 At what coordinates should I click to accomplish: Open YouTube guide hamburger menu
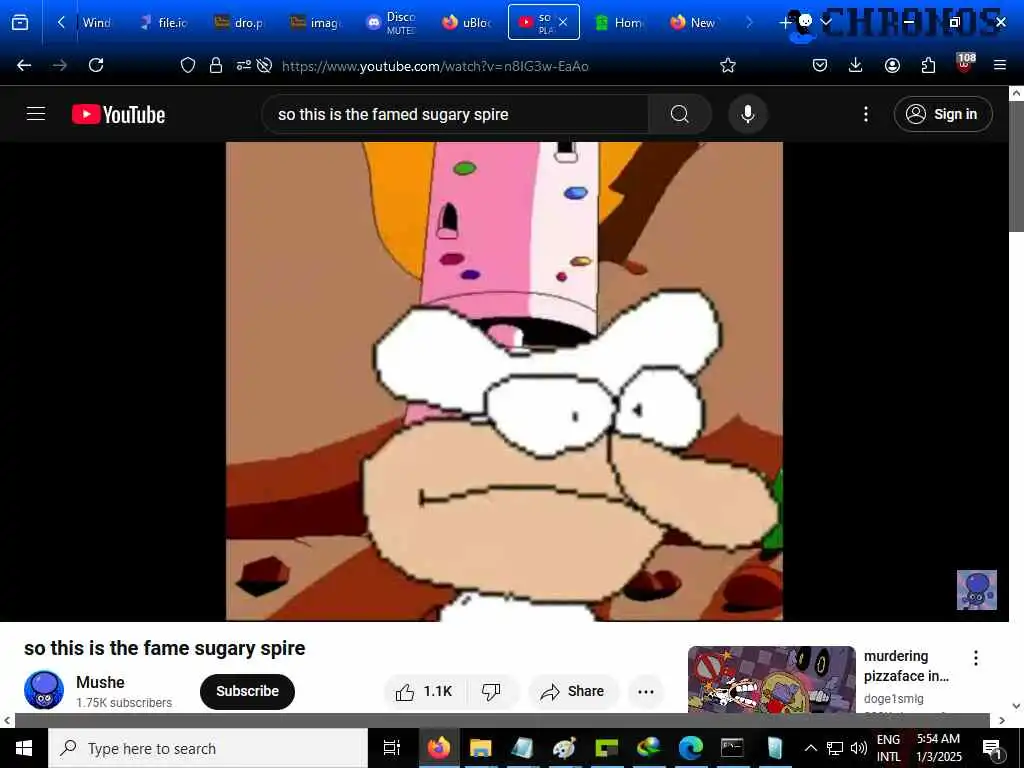click(36, 114)
